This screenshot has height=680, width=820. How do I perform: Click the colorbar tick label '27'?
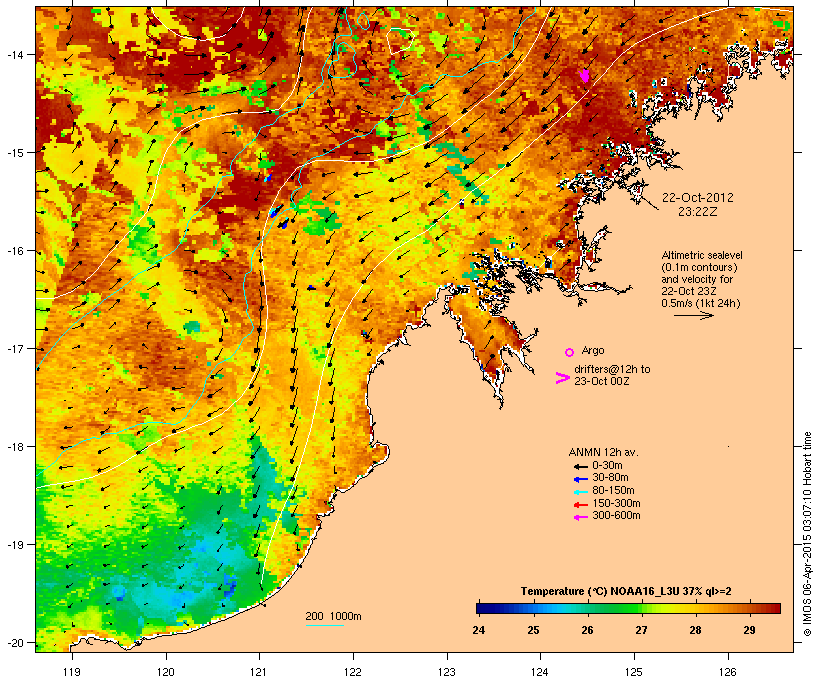[641, 630]
